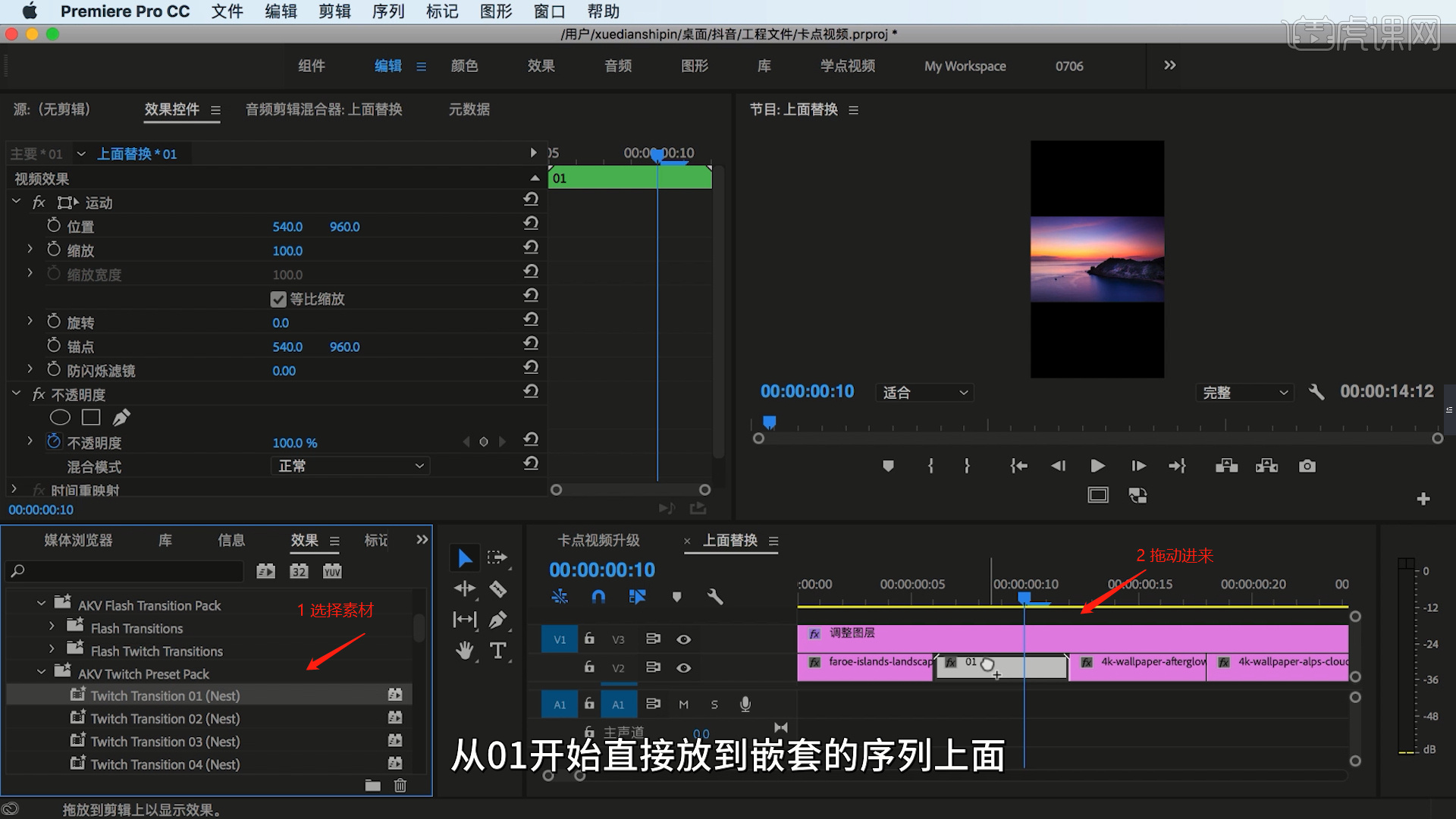Solo track A1

[x=714, y=704]
